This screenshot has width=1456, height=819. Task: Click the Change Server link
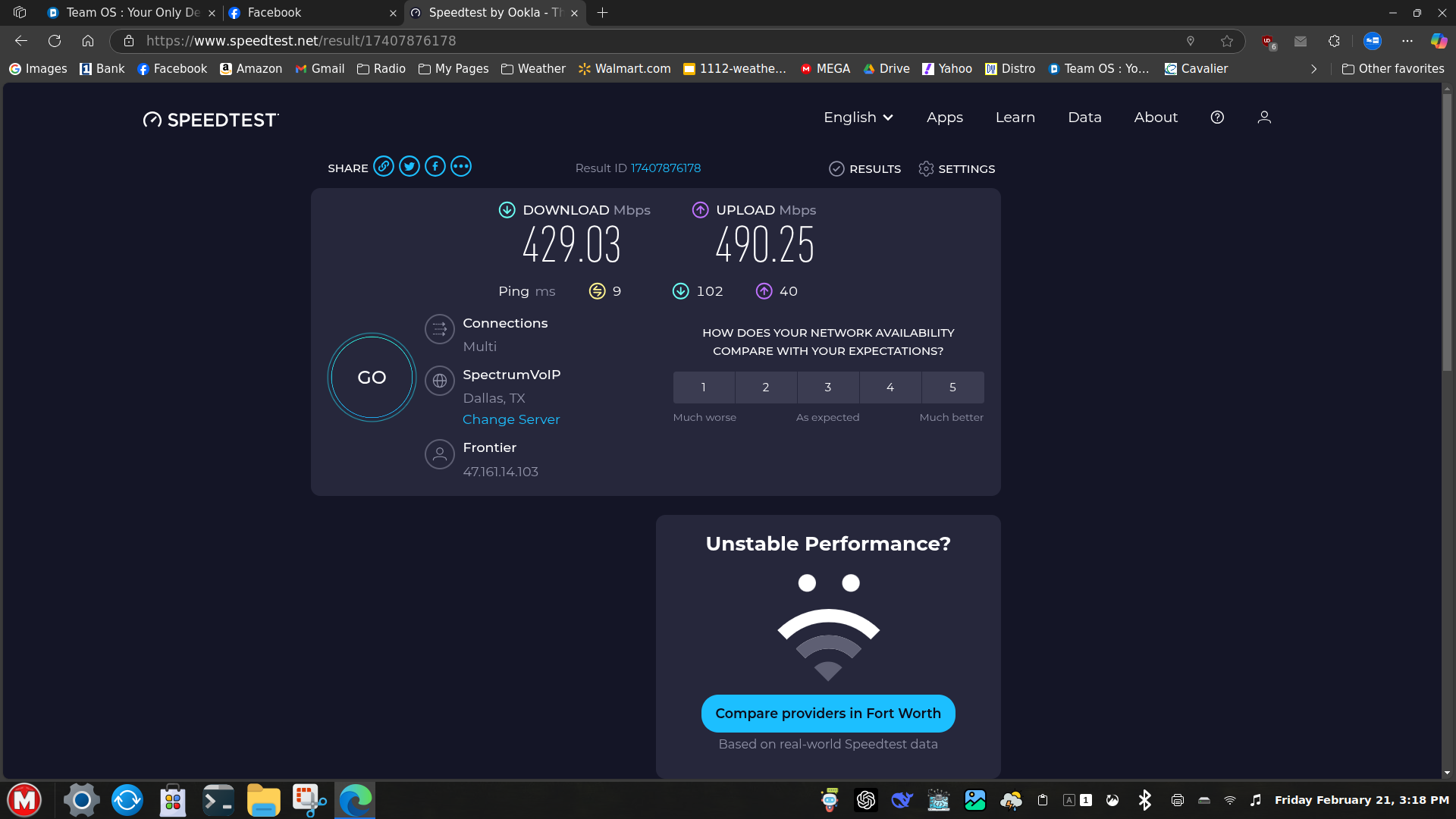click(511, 419)
